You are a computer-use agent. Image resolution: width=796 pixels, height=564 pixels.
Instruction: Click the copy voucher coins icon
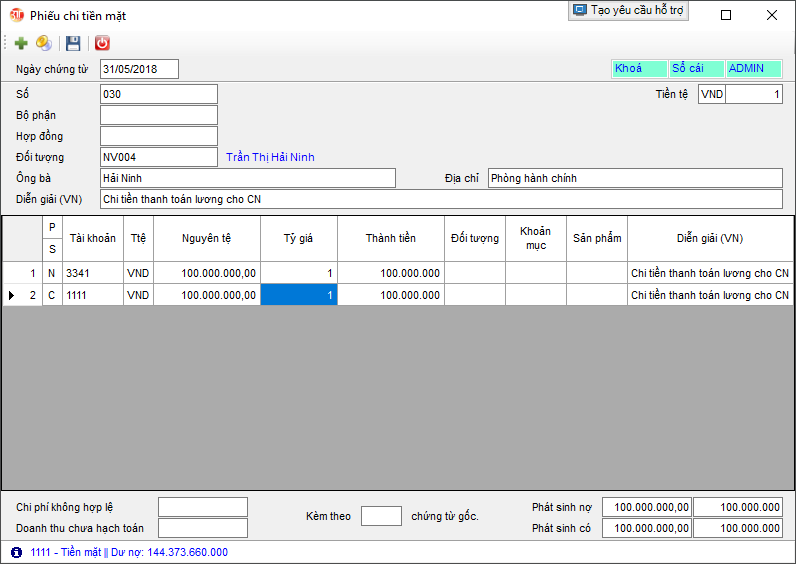click(44, 43)
